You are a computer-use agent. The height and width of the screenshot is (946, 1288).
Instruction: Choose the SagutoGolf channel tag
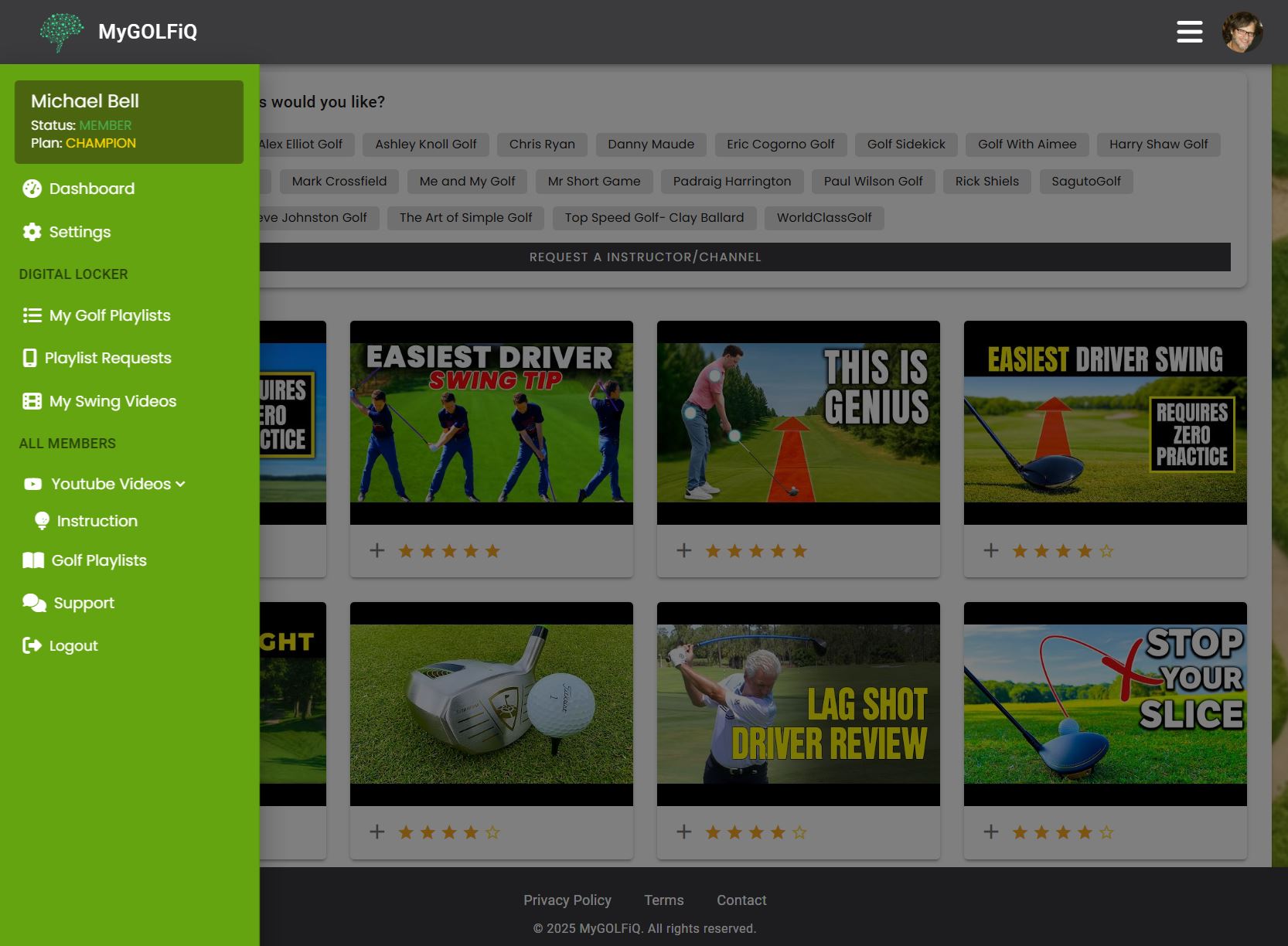pyautogui.click(x=1086, y=182)
